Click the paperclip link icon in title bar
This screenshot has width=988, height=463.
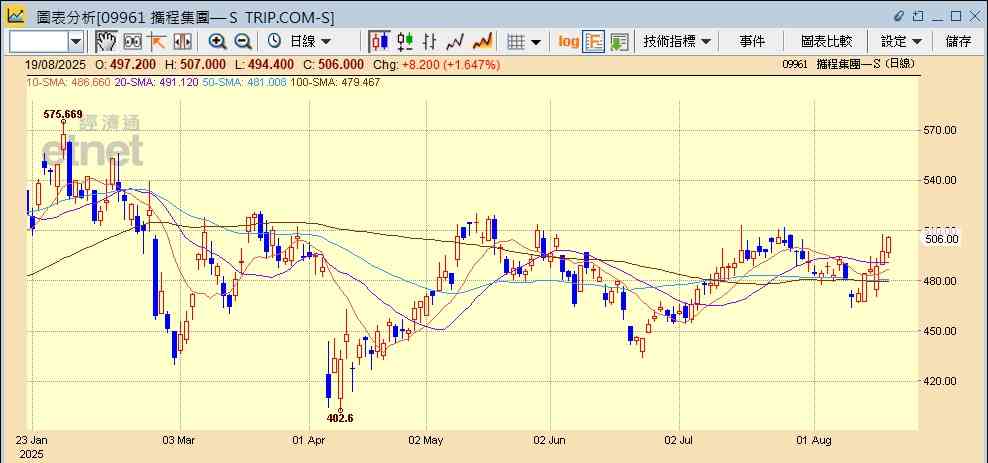[x=899, y=16]
